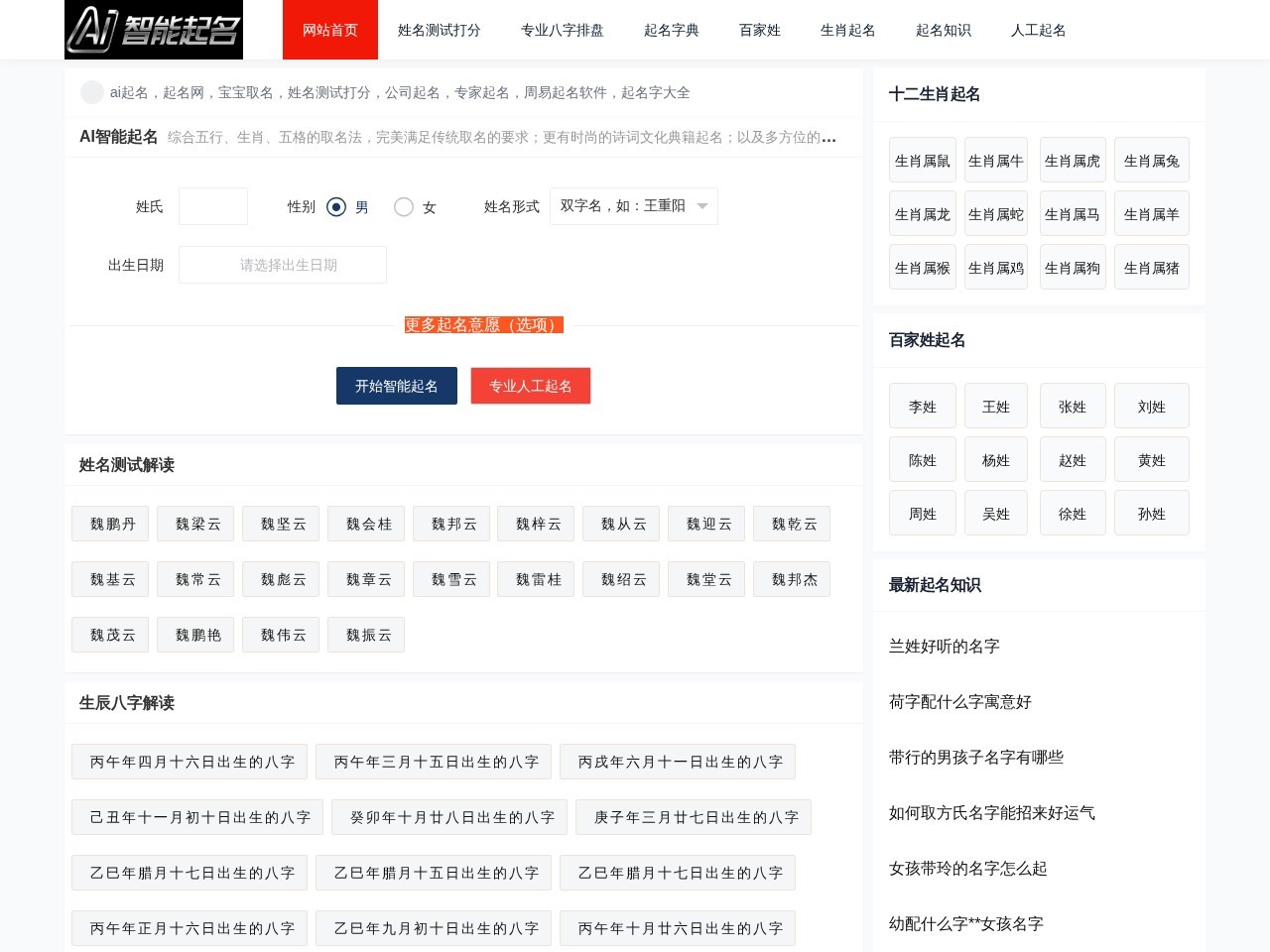Open the 张姓 surname button
The image size is (1270, 952).
click(x=1073, y=406)
